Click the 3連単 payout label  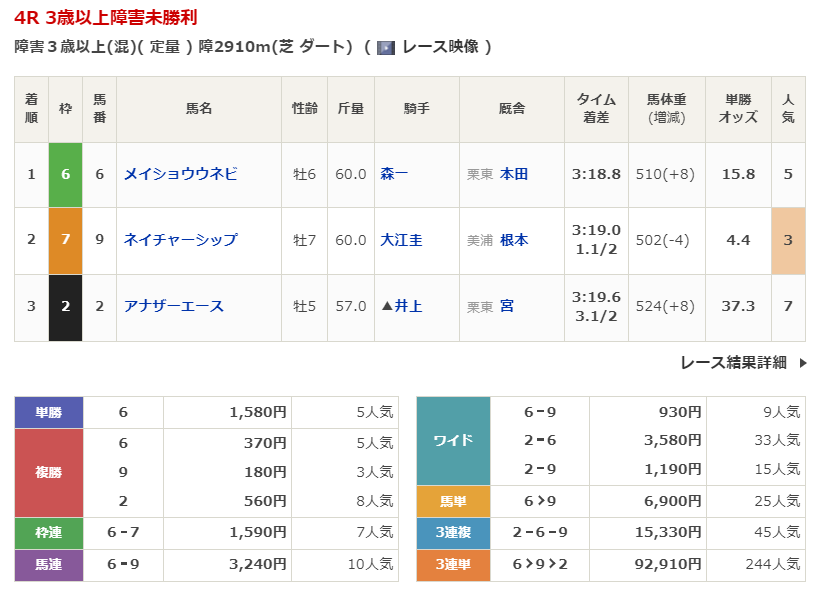(x=452, y=565)
